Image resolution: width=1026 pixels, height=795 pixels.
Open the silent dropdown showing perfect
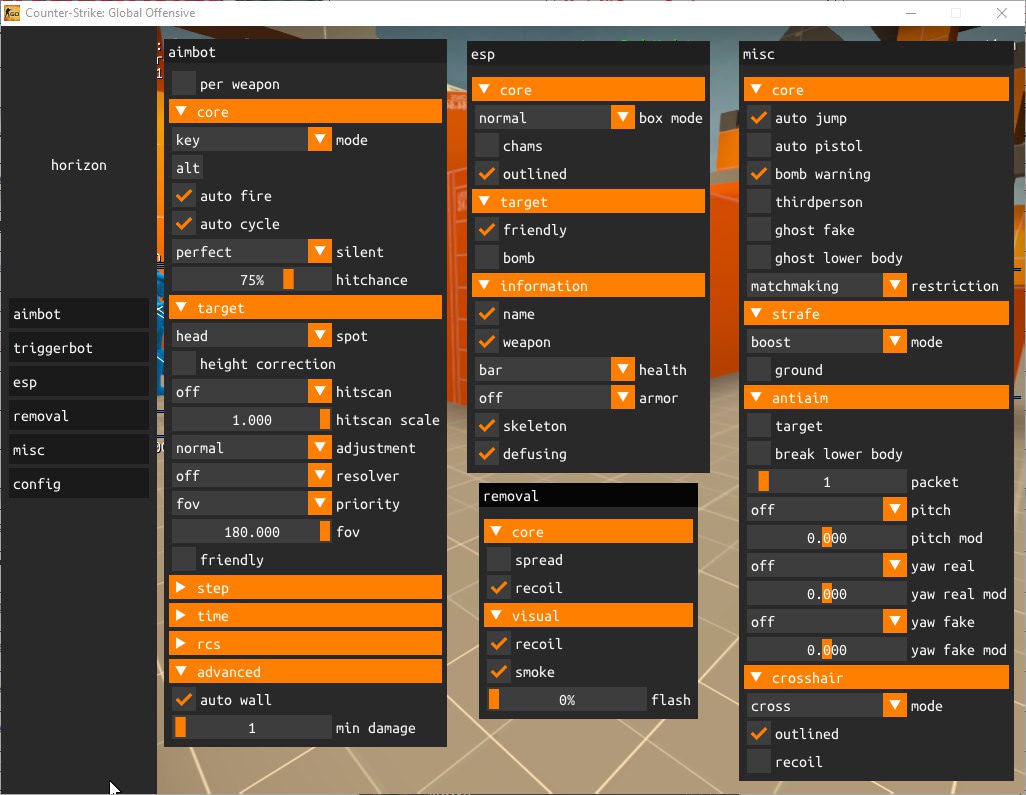[252, 252]
